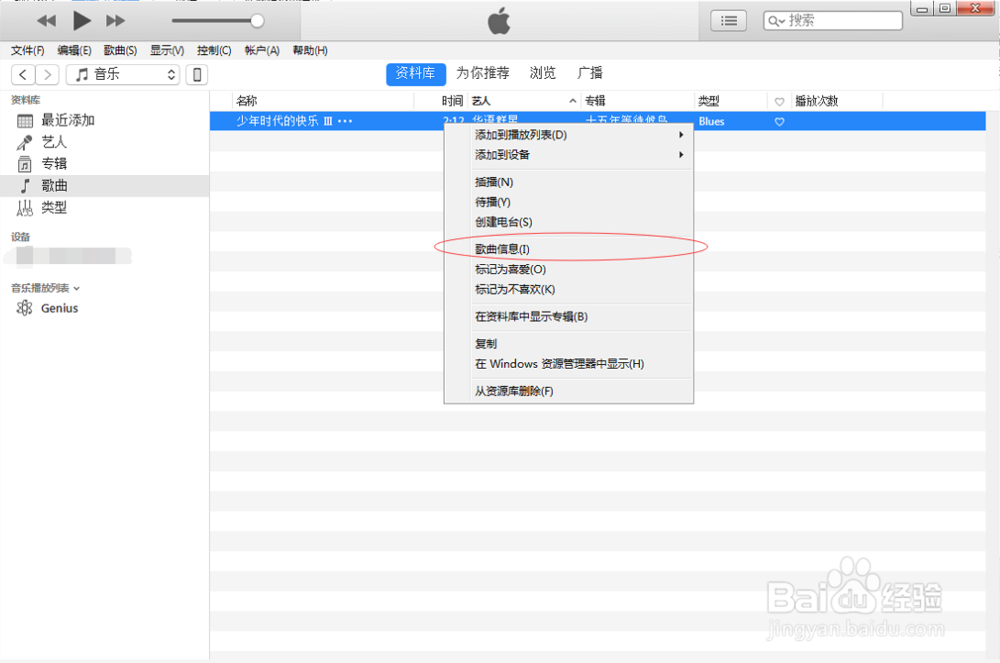Select 类型 in the sidebar
This screenshot has width=1000, height=663.
[105, 207]
